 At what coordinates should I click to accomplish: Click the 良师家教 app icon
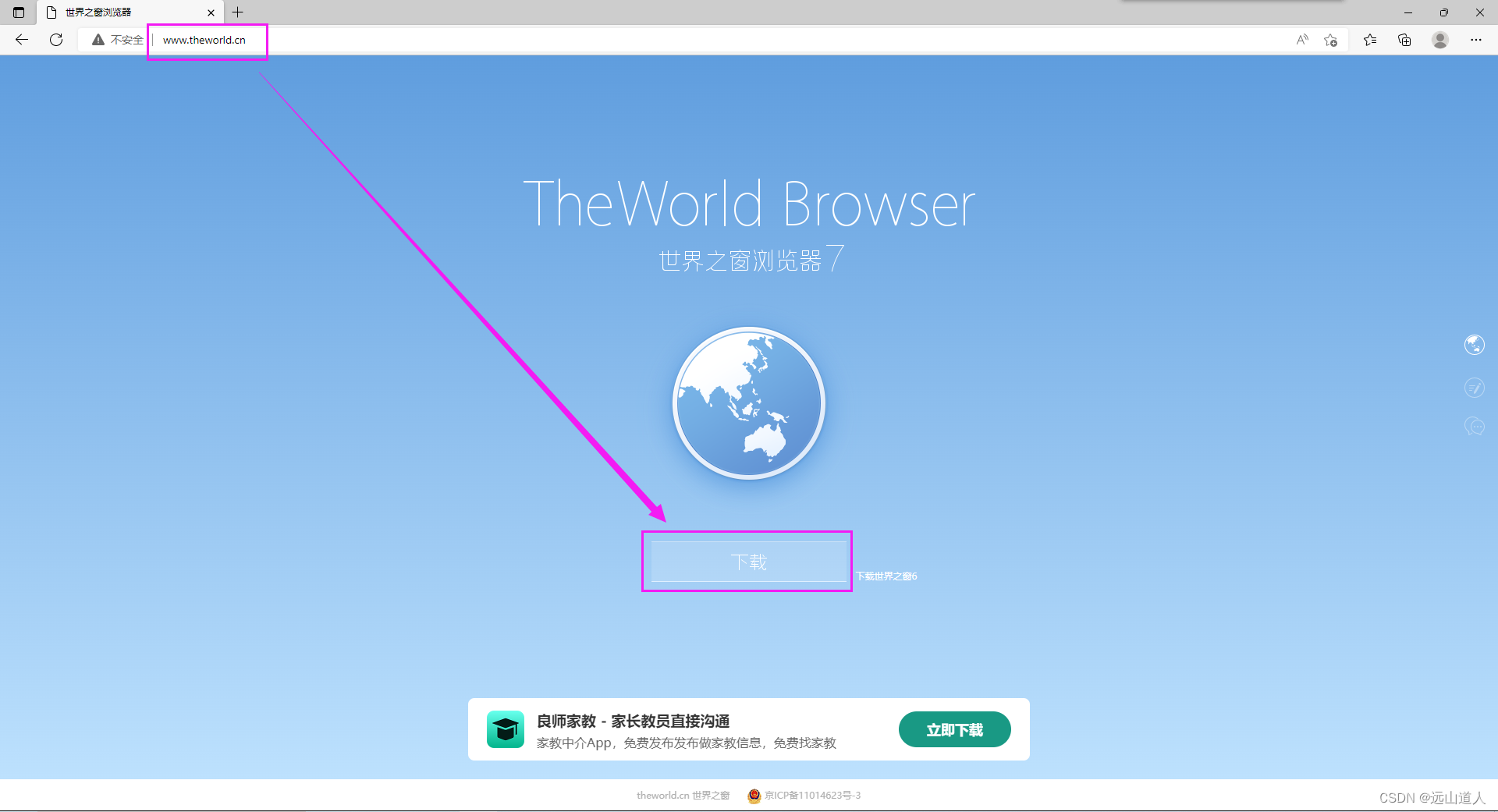[x=506, y=729]
